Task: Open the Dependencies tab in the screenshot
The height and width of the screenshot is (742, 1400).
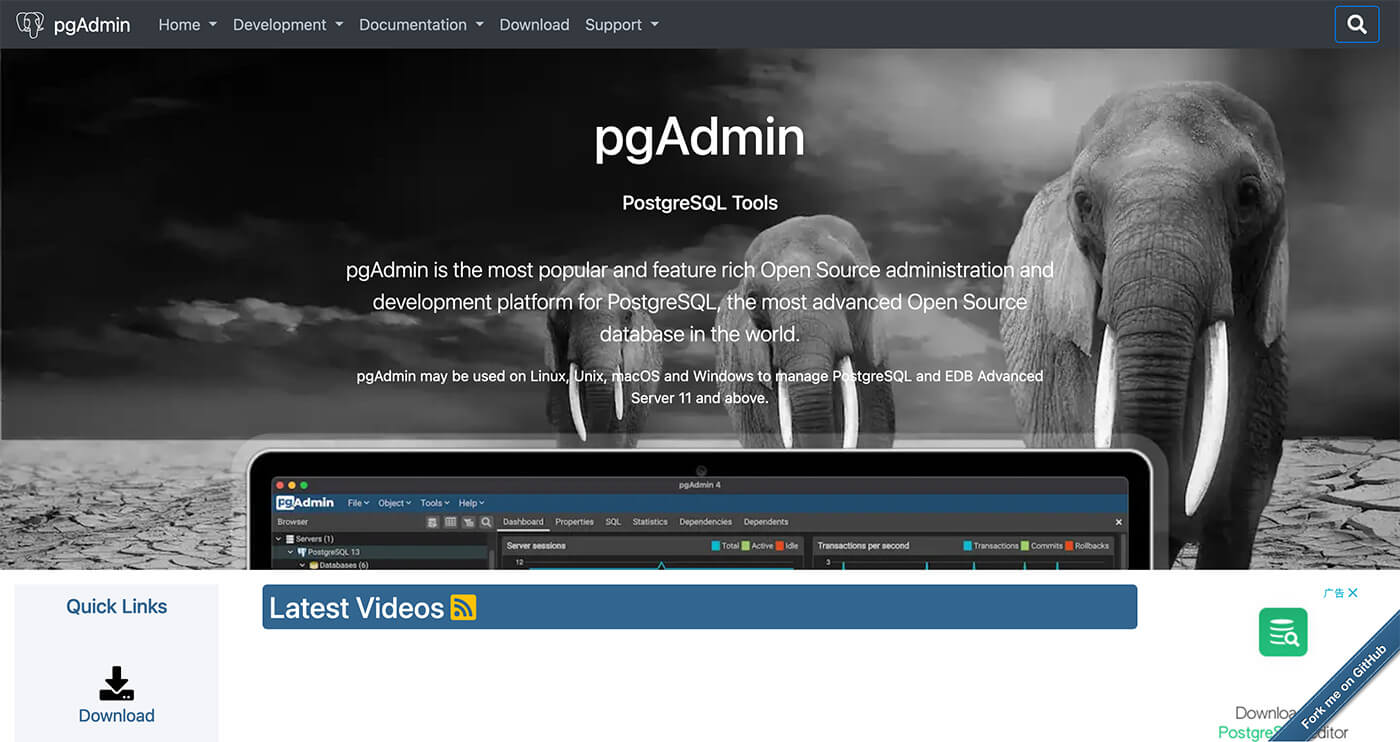Action: click(705, 522)
